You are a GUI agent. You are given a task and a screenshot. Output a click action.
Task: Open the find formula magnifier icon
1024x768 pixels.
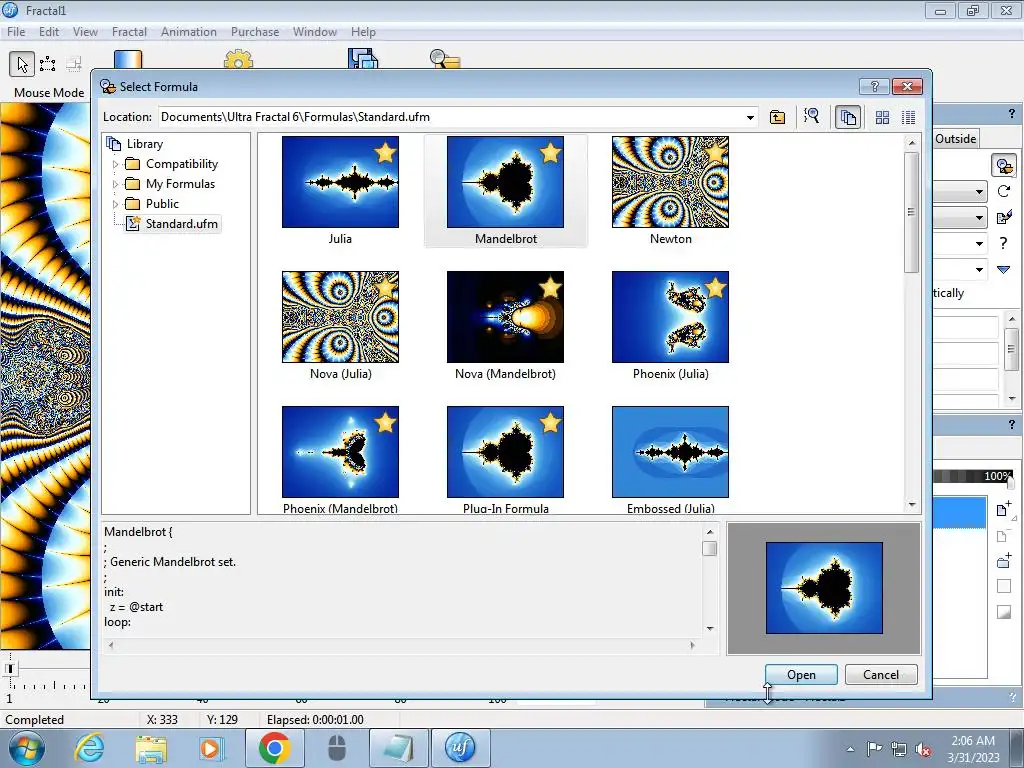(x=811, y=117)
